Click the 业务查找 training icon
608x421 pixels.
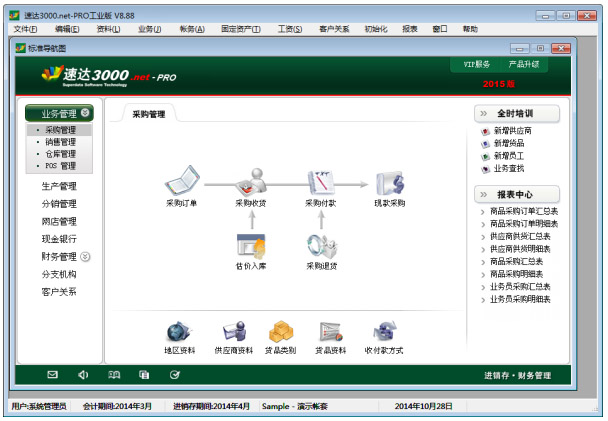485,169
